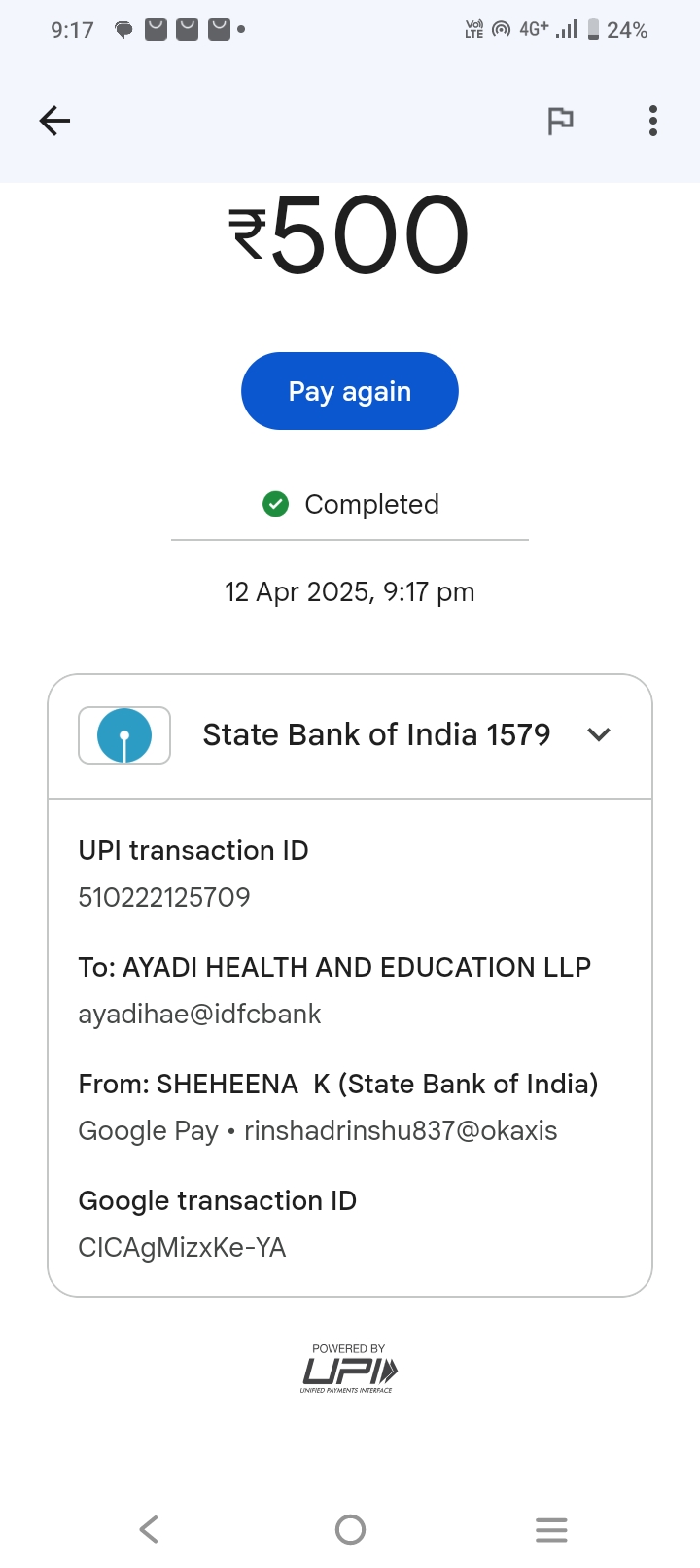Tap the UPI transaction ID number 510222125709
The width and height of the screenshot is (700, 1568).
(164, 897)
